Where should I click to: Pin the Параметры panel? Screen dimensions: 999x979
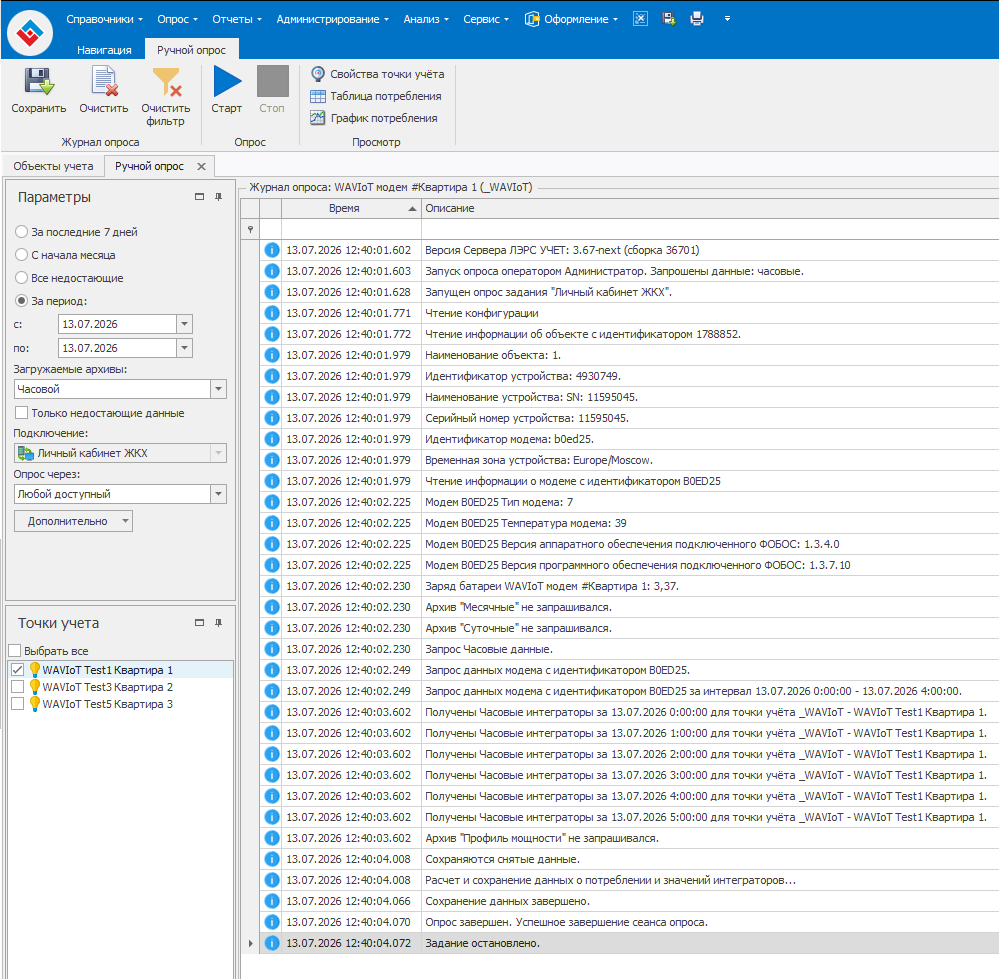(x=219, y=197)
